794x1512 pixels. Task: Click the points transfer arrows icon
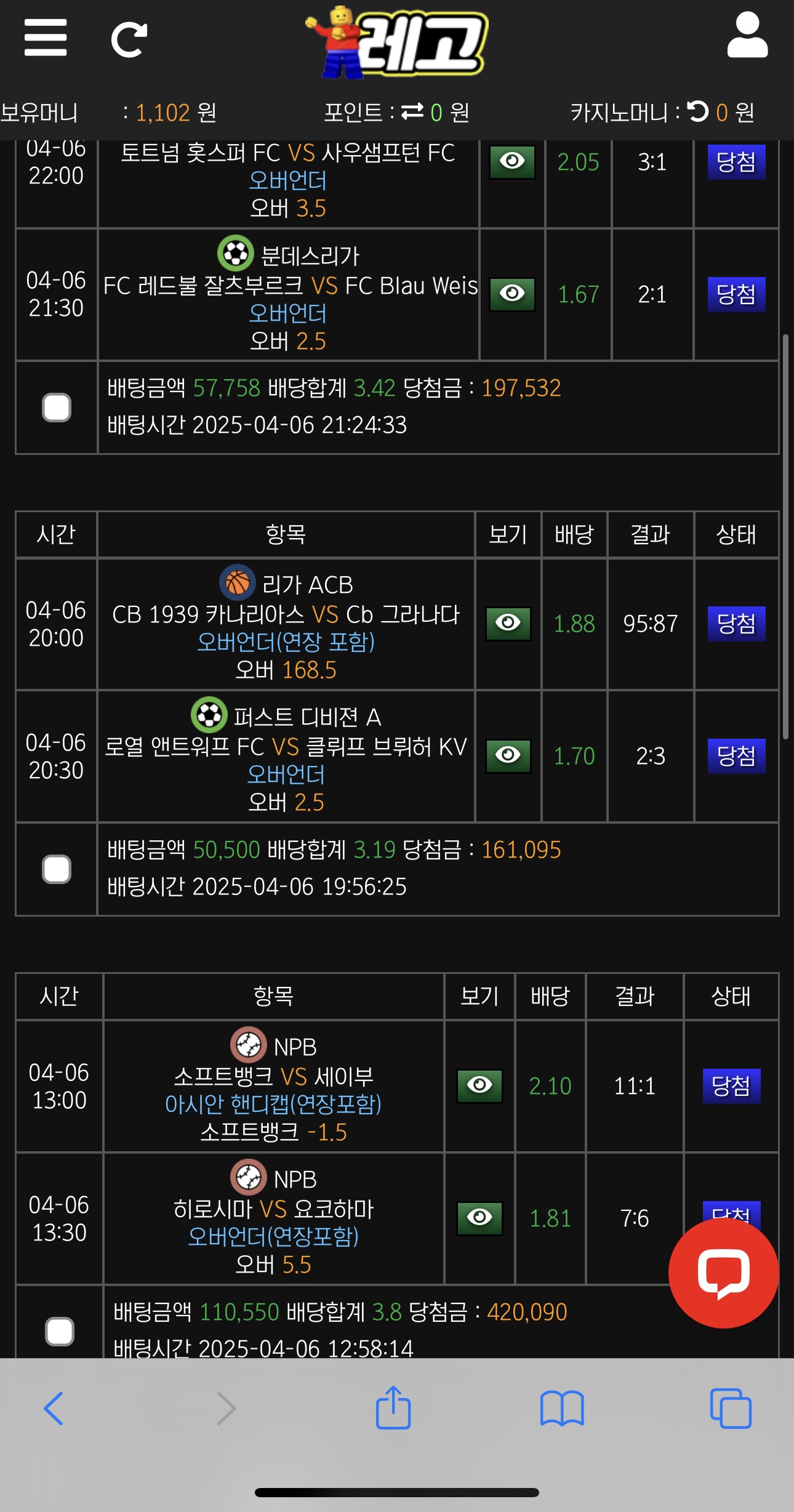click(x=412, y=111)
